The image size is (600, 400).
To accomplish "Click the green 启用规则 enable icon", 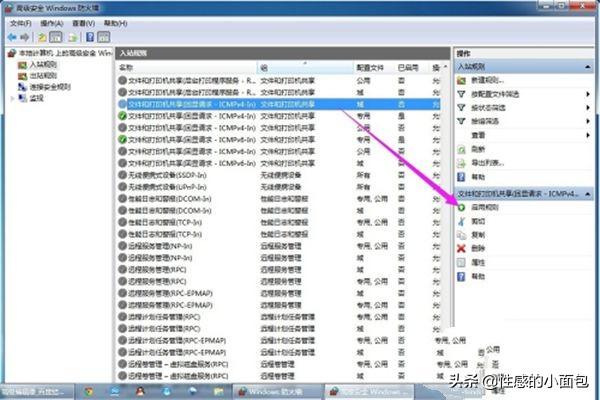I will (461, 207).
